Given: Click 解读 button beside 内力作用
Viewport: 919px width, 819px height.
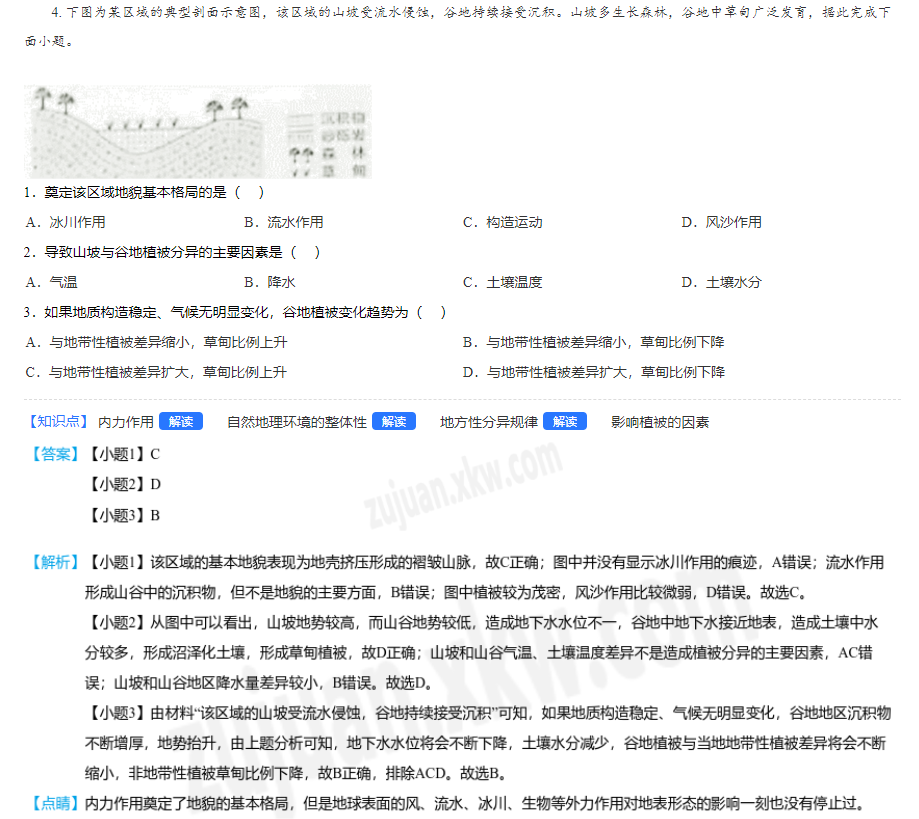Looking at the screenshot, I should 180,422.
